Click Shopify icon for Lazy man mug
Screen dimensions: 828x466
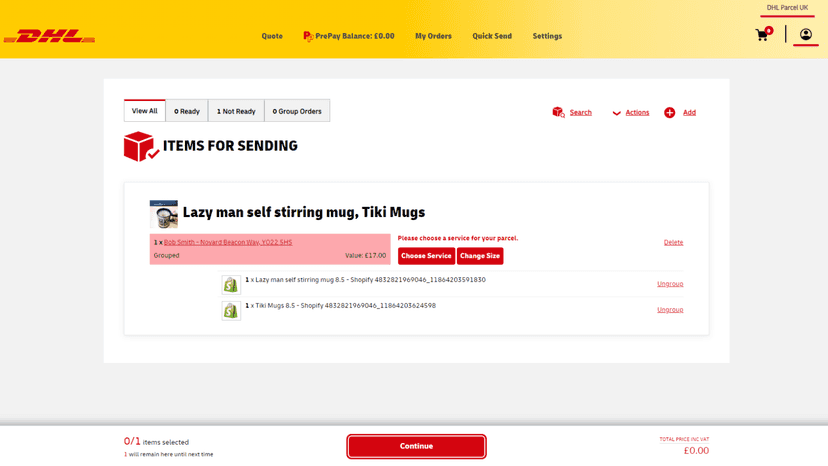click(231, 285)
